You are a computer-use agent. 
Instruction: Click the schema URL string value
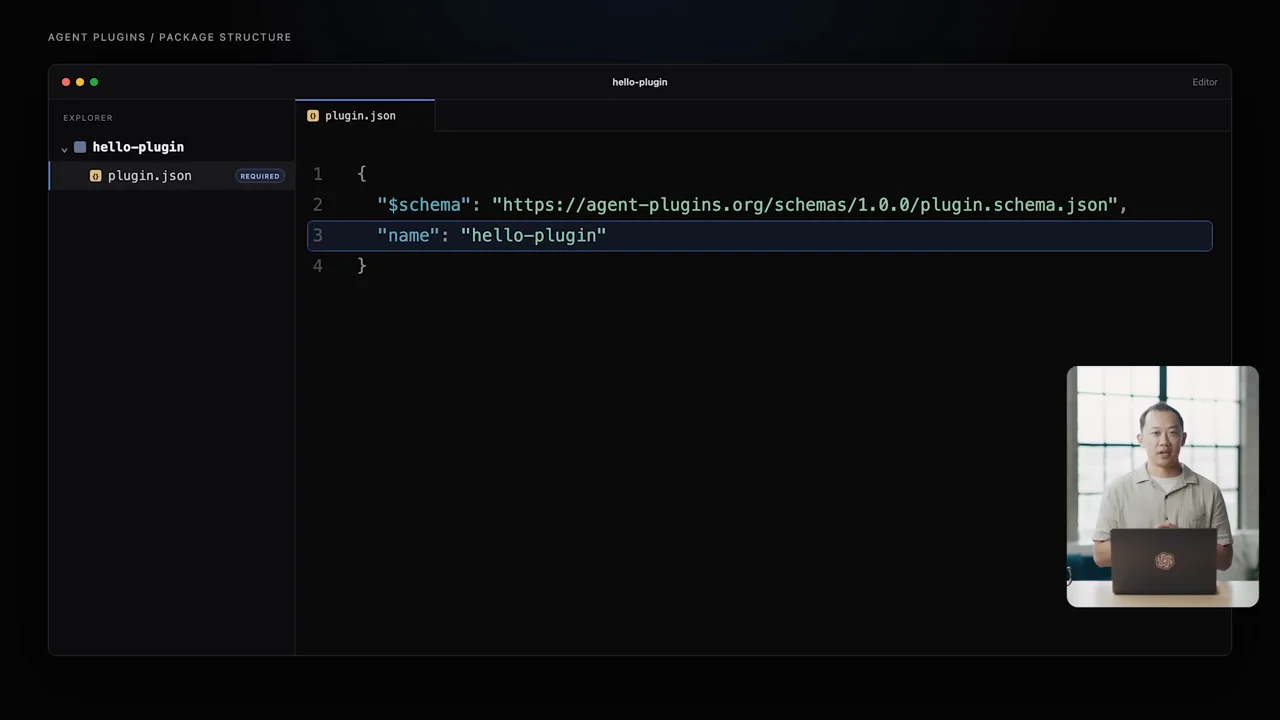tap(805, 205)
